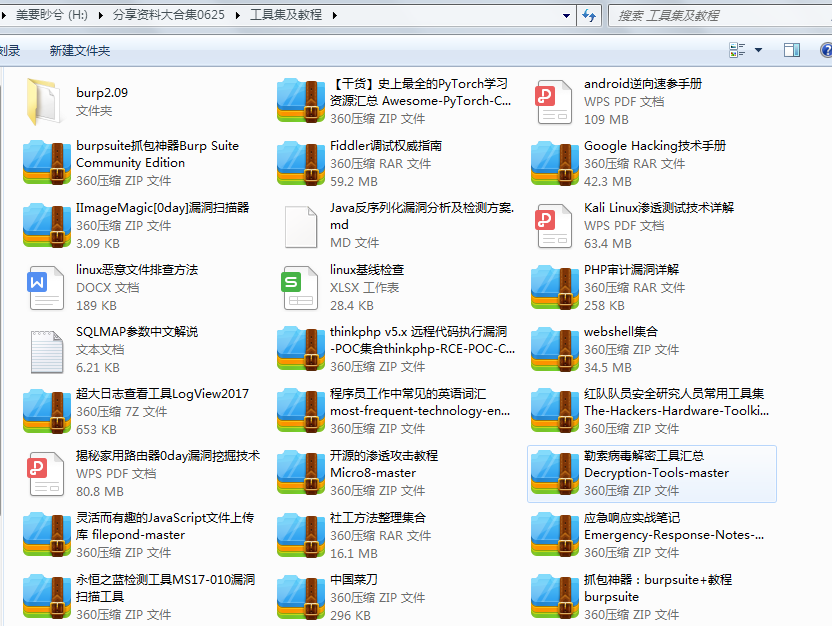The image size is (832, 626).
Task: Click 美要眇兮 (H:) in the breadcrumb
Action: 51,16
